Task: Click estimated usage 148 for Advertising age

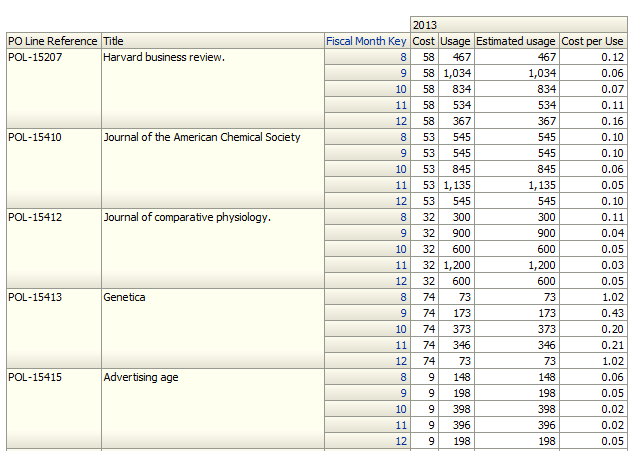Action: click(517, 377)
